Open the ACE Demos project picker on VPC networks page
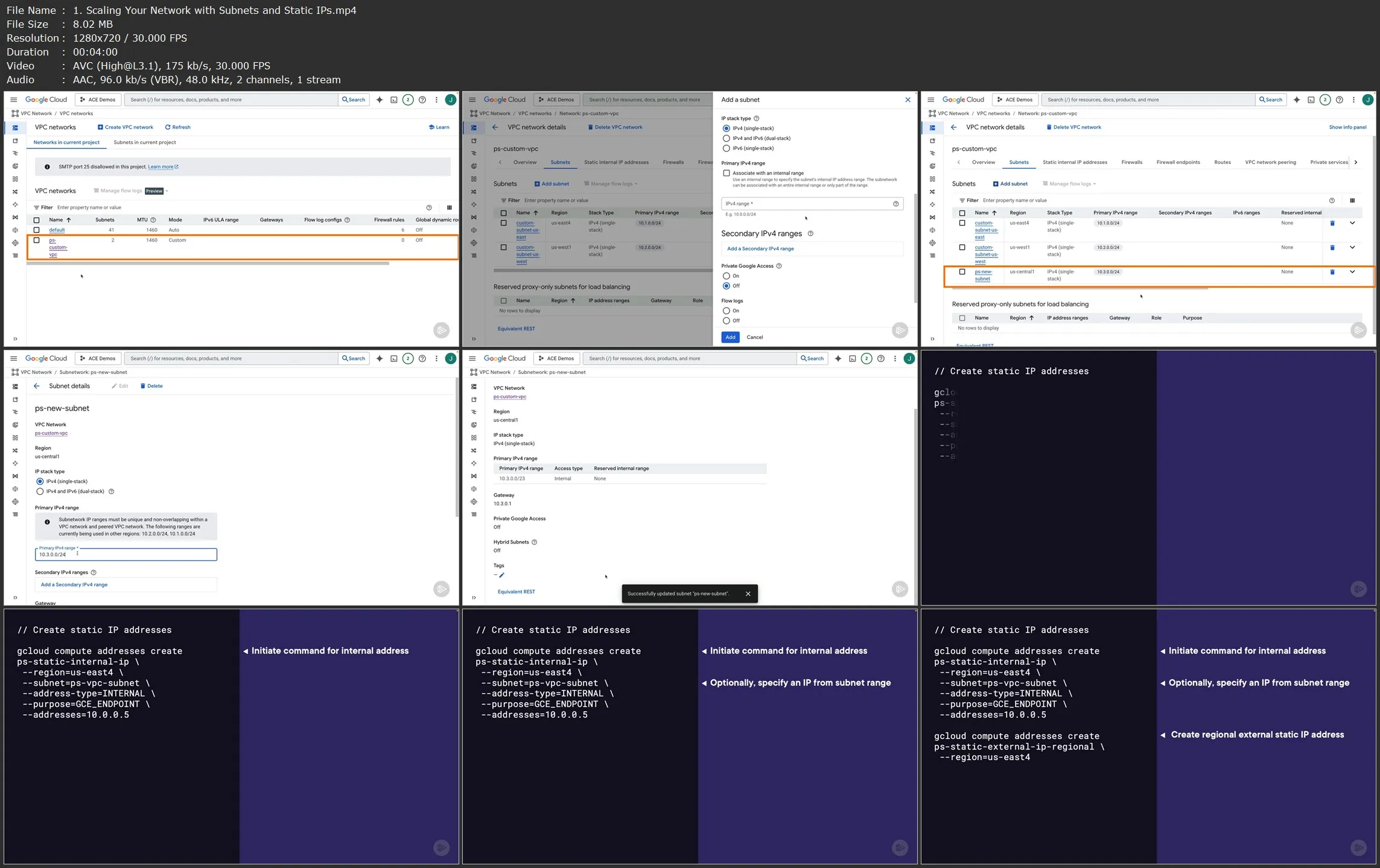The height and width of the screenshot is (868, 1380). 98,100
